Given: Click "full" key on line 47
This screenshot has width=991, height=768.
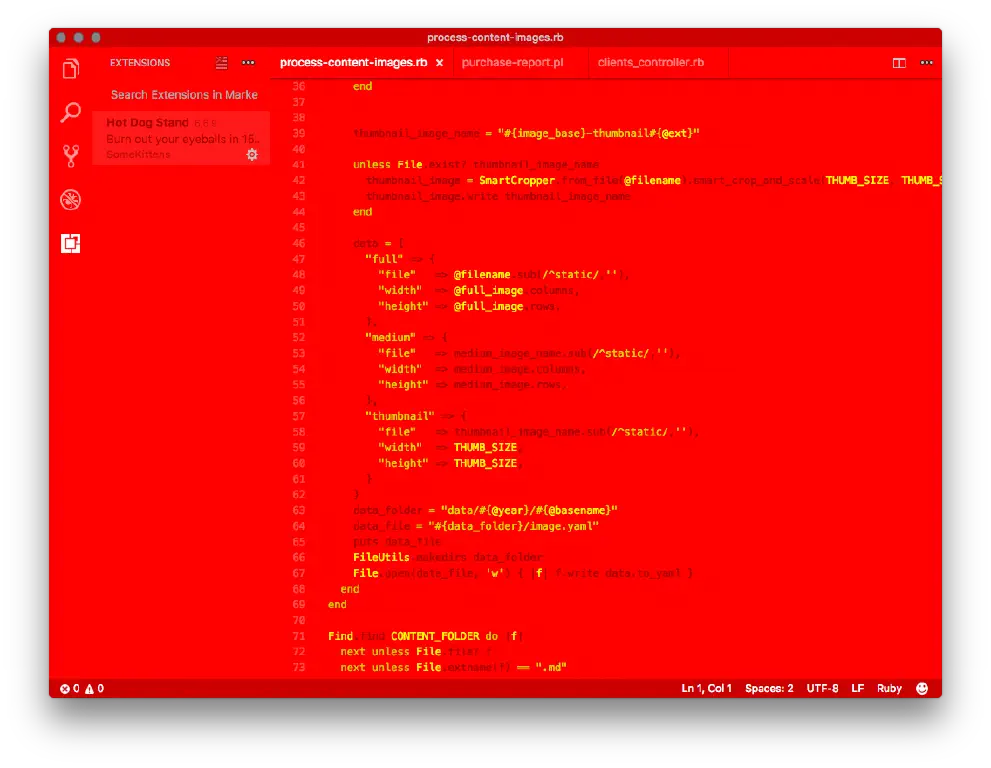Looking at the screenshot, I should (384, 259).
